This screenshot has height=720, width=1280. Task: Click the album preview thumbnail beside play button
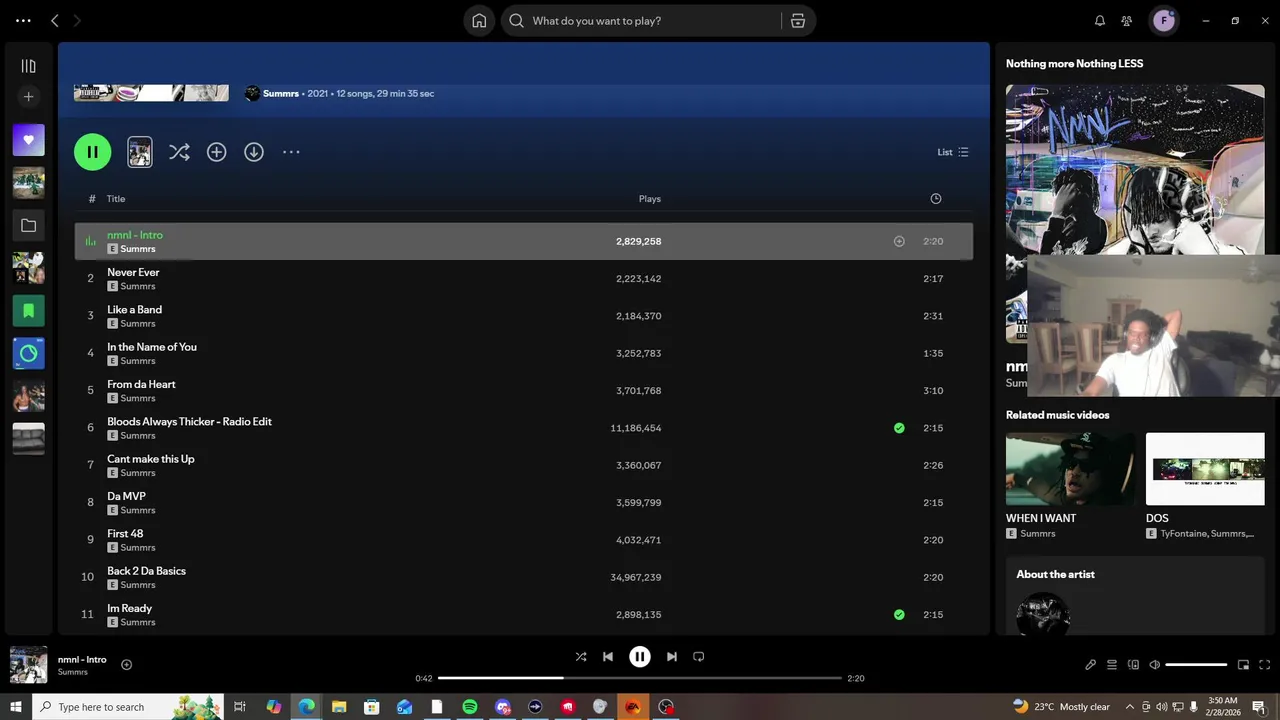pos(140,152)
